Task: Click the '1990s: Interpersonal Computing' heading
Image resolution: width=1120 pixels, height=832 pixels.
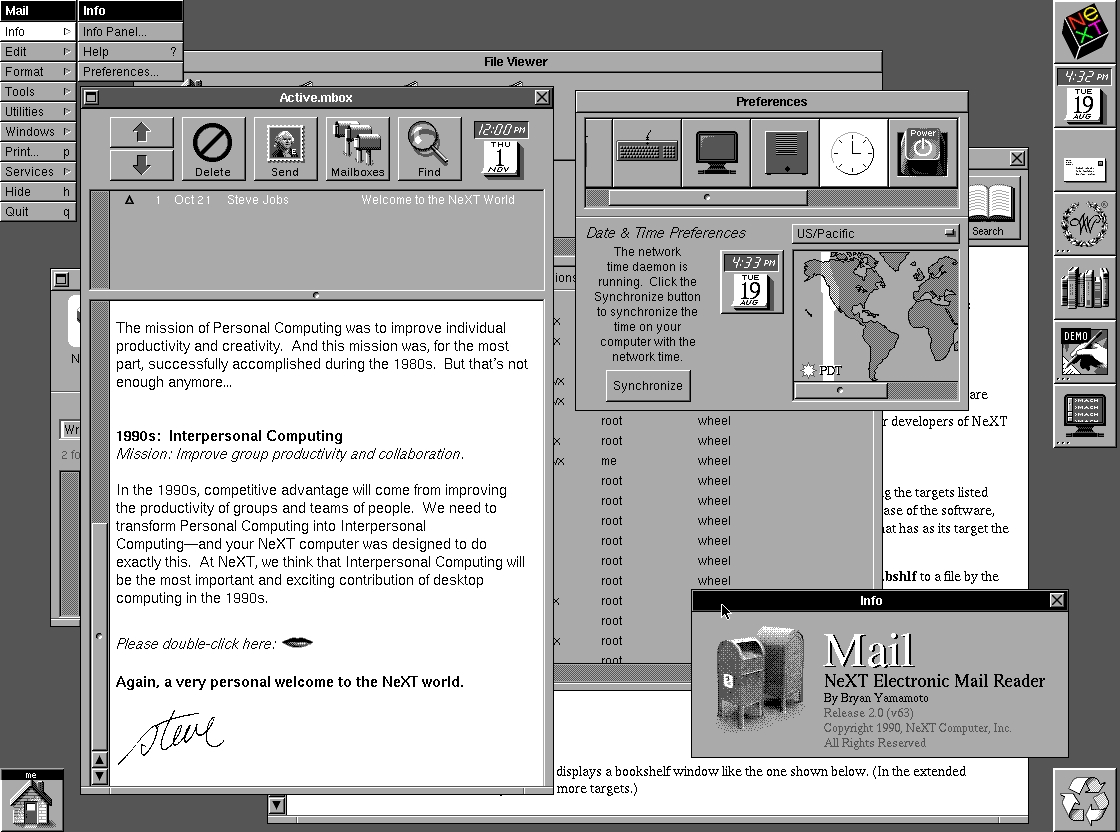Action: pos(229,436)
